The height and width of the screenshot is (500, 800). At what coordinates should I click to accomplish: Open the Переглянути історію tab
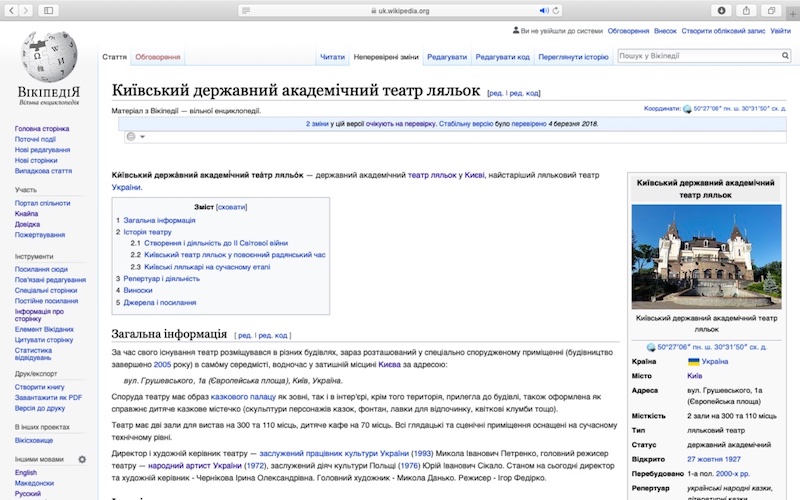tap(573, 57)
